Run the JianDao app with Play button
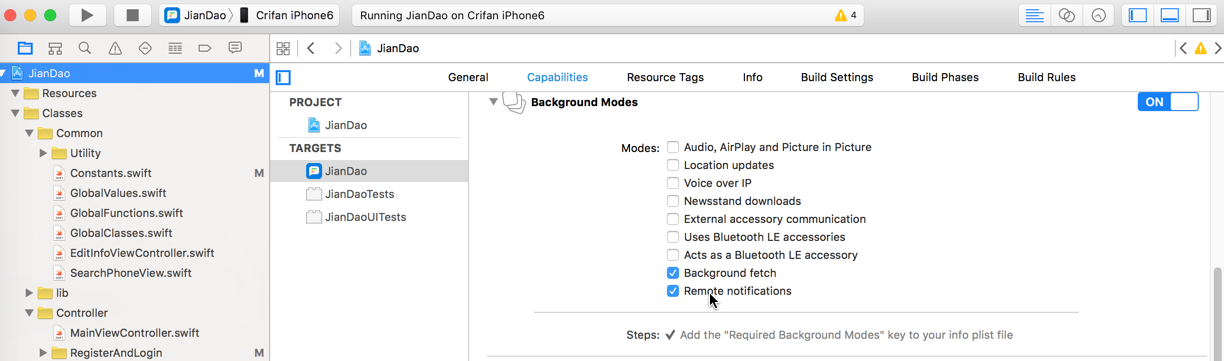 click(x=88, y=15)
